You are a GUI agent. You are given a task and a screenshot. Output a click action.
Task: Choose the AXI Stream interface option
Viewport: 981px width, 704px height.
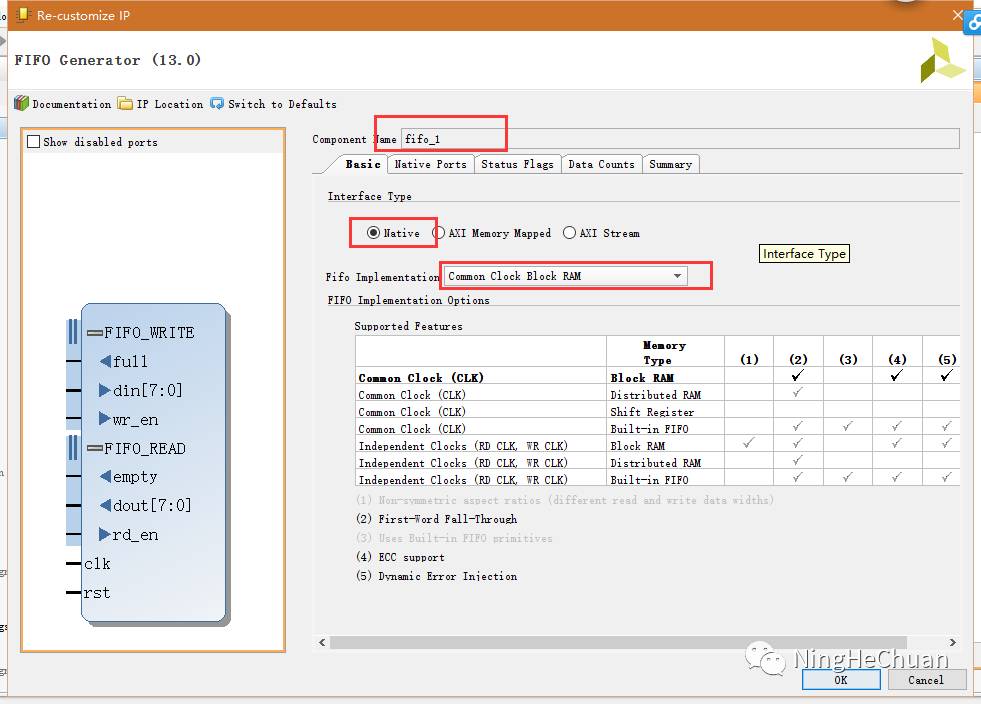[570, 233]
